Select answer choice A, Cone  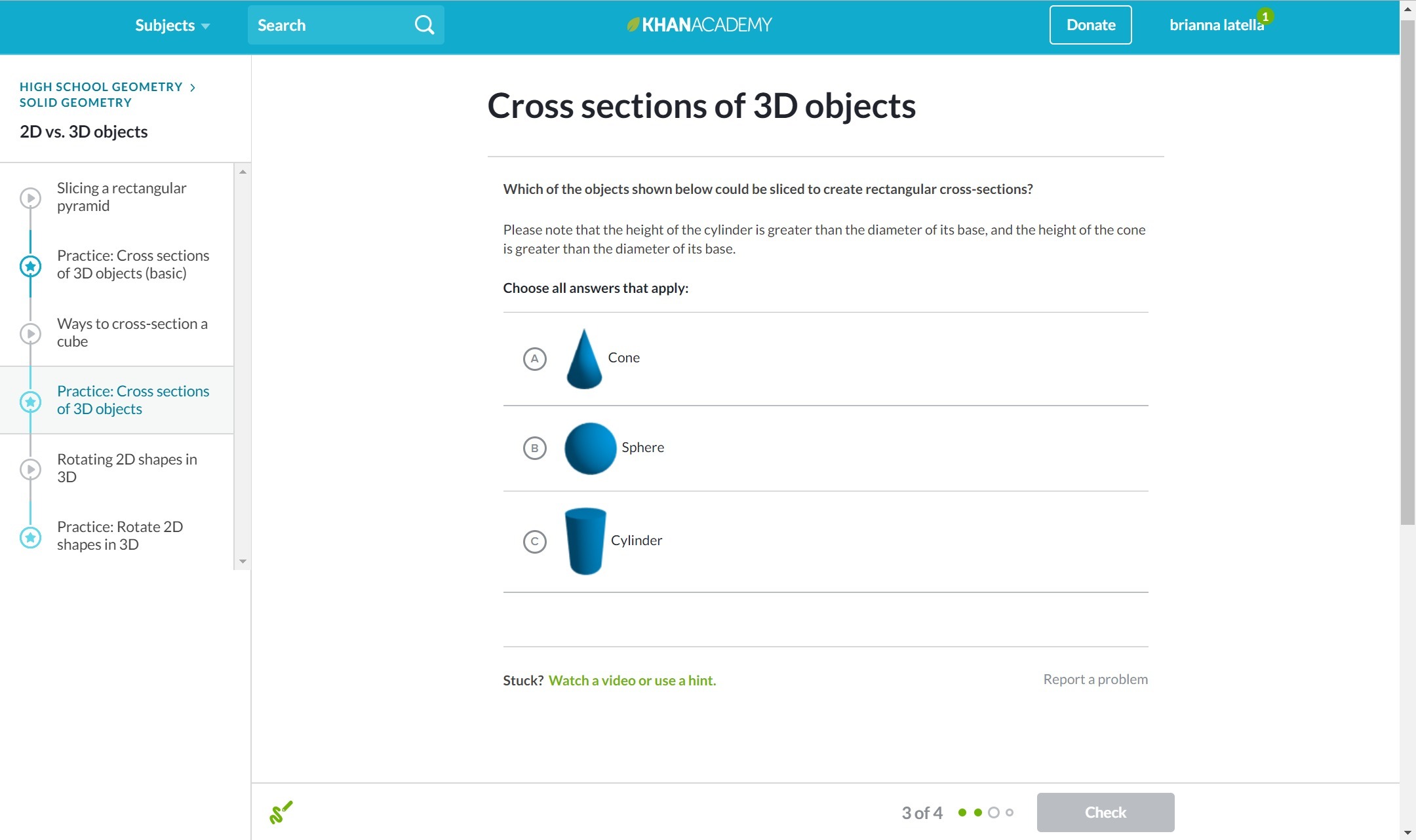pos(534,358)
